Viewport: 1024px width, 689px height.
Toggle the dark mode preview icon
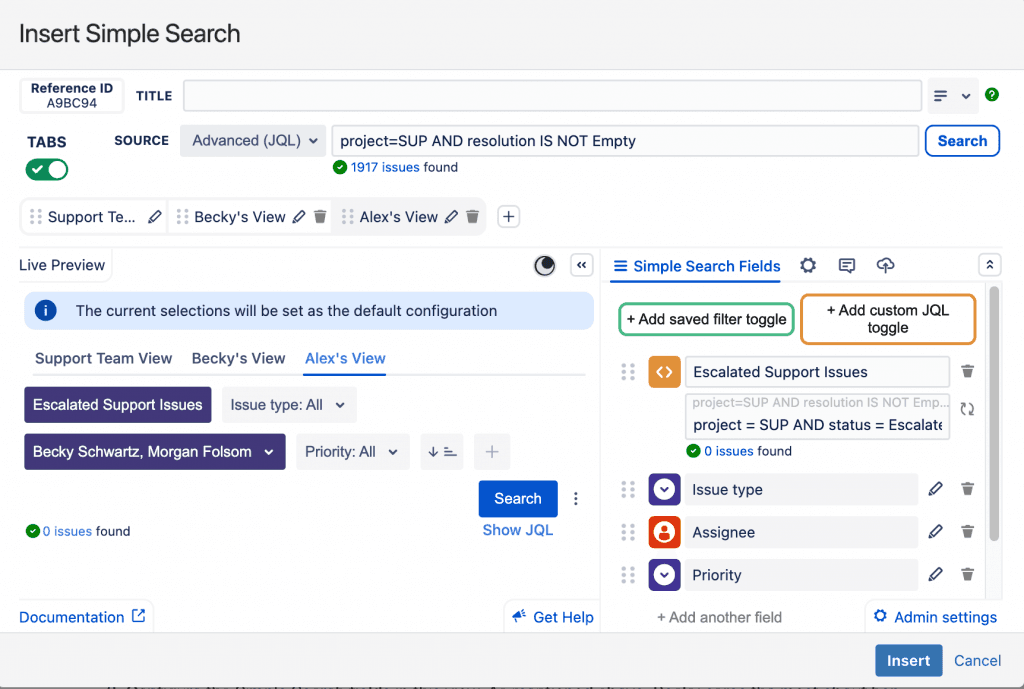pyautogui.click(x=544, y=265)
